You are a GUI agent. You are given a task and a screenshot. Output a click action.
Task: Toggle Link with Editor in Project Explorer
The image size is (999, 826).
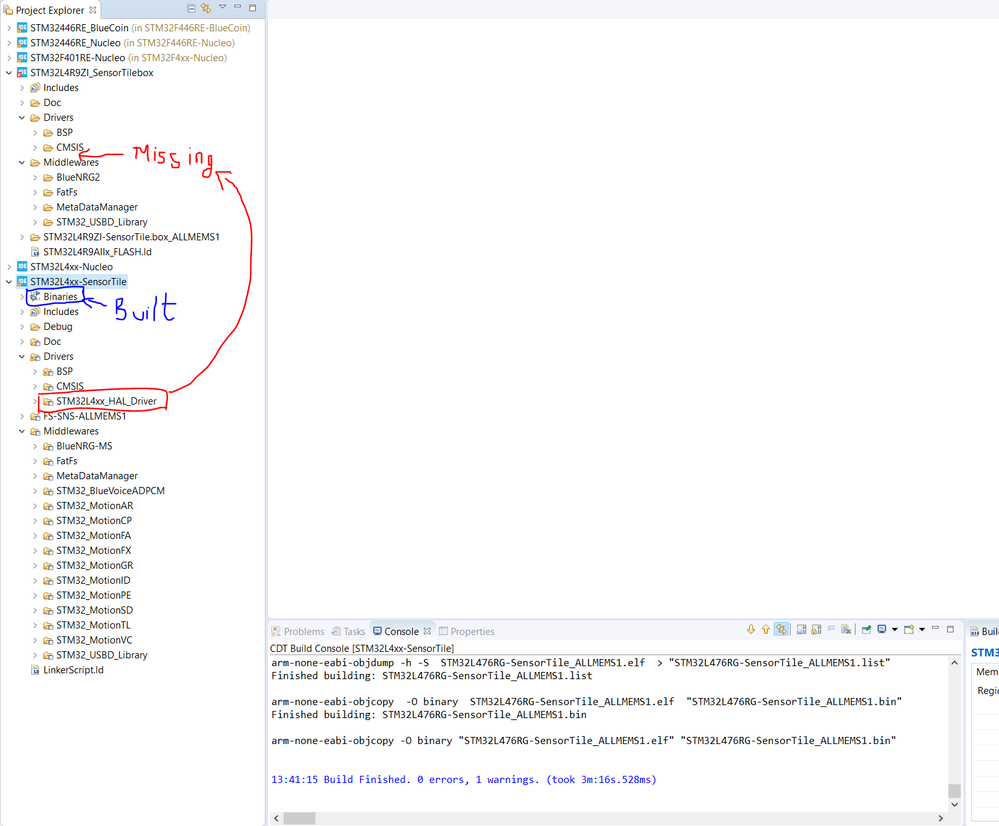(206, 8)
